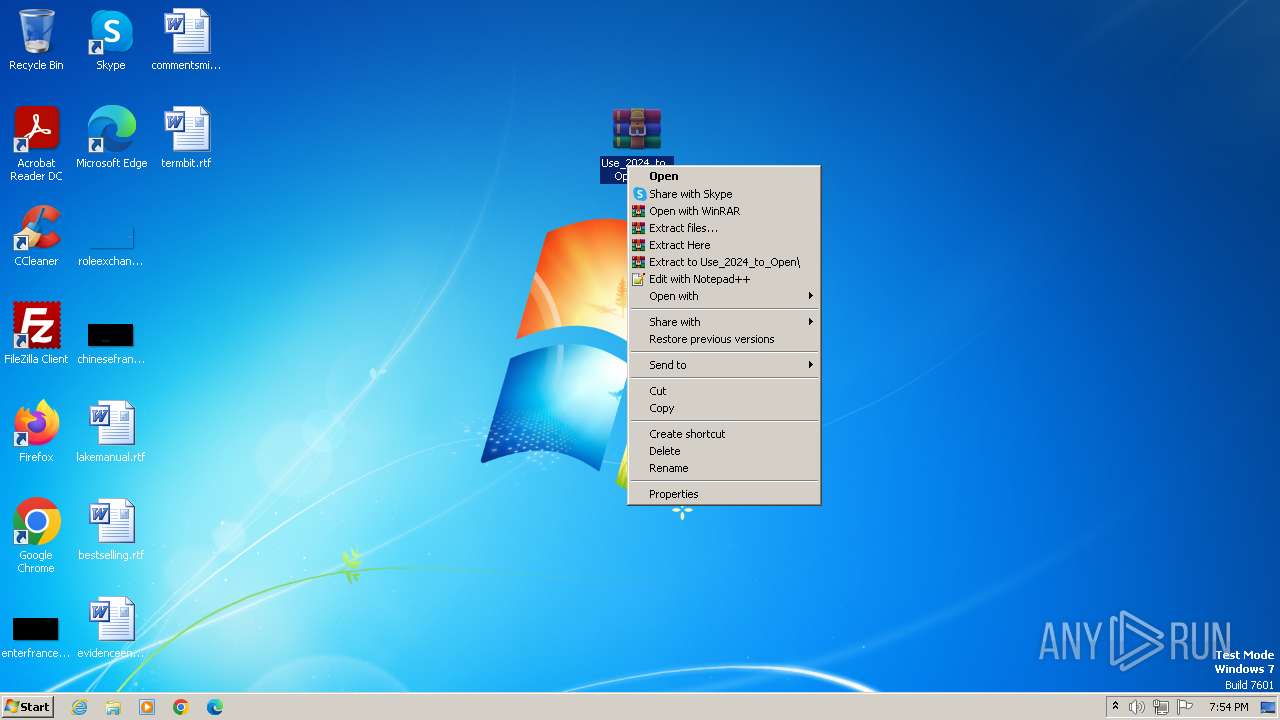Choose Rename in the context menu
The width and height of the screenshot is (1280, 720).
(x=724, y=468)
